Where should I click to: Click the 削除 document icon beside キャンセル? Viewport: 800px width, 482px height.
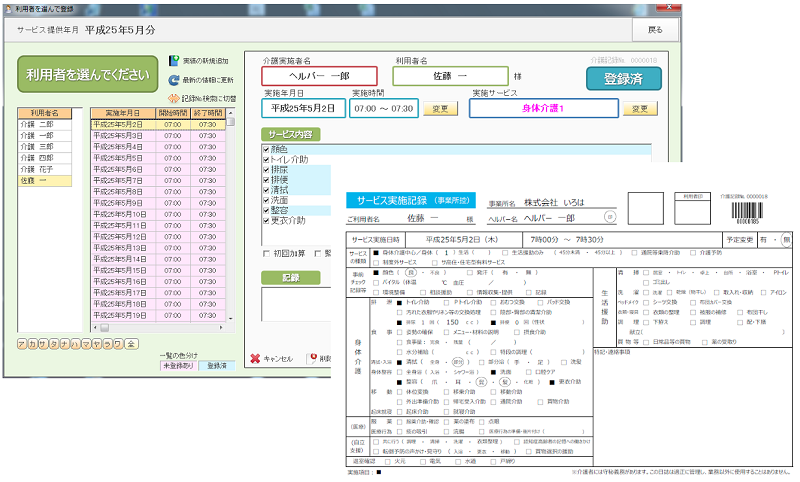(313, 359)
